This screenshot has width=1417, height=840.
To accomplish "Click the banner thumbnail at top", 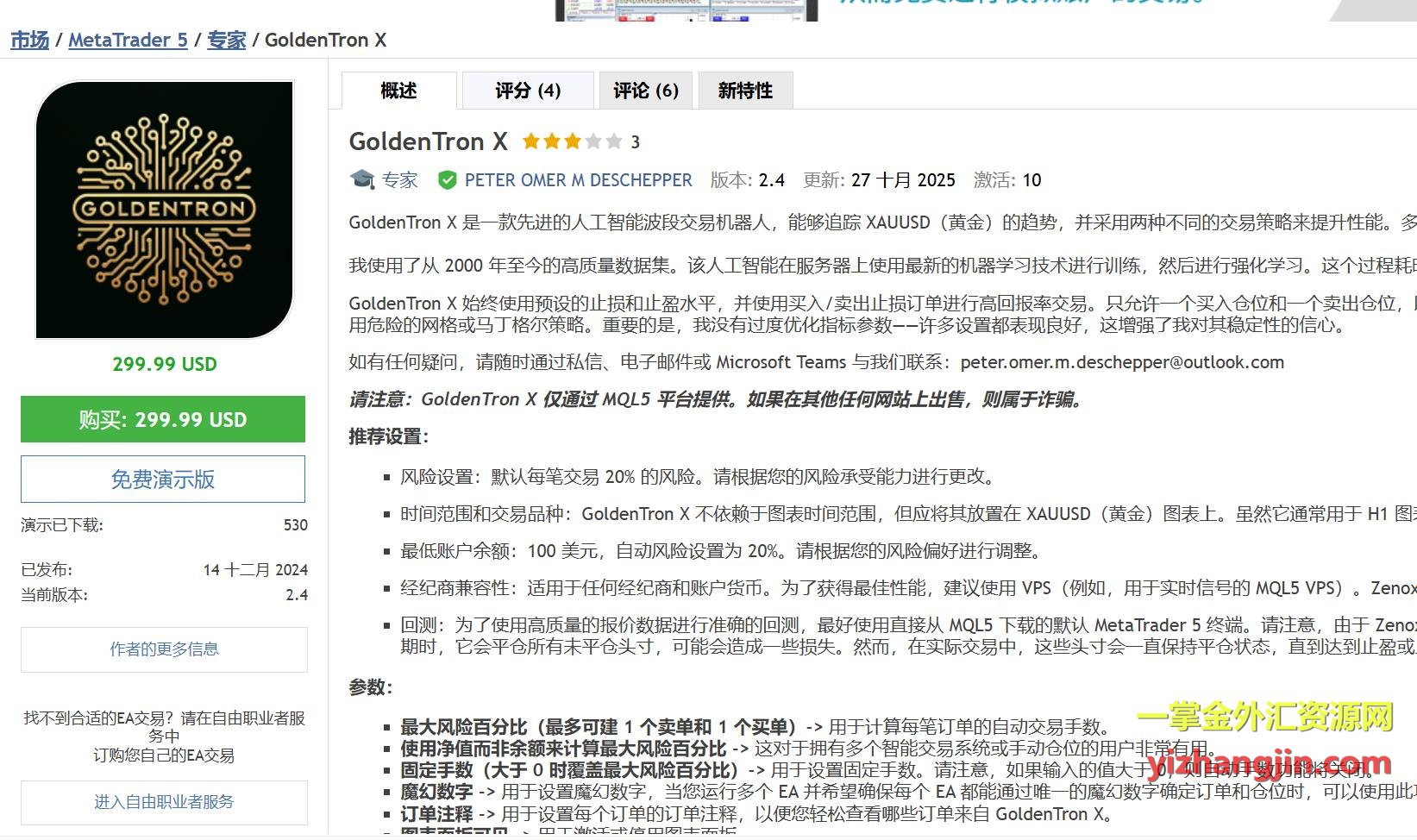I will 686,9.
